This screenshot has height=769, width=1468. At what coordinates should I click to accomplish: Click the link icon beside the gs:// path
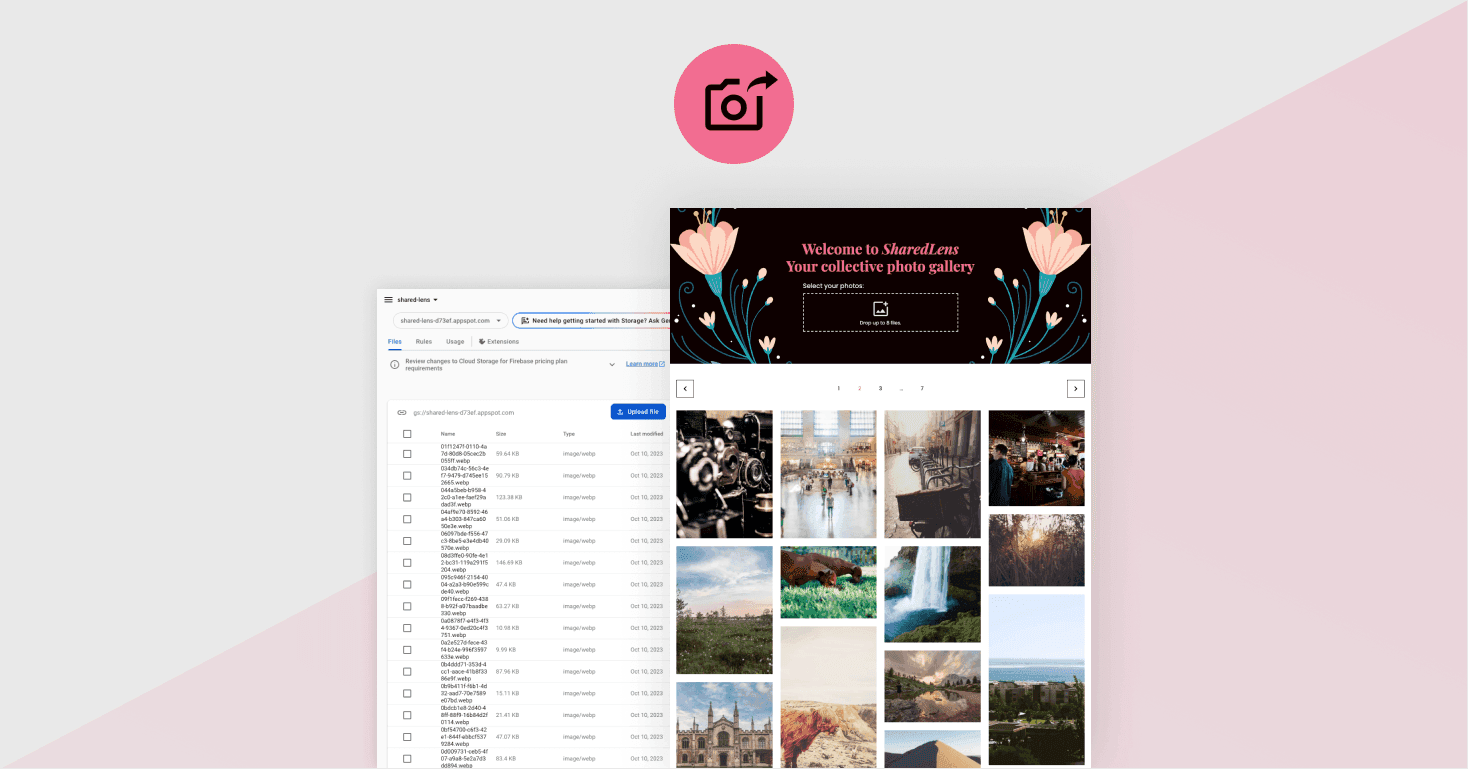tap(402, 412)
